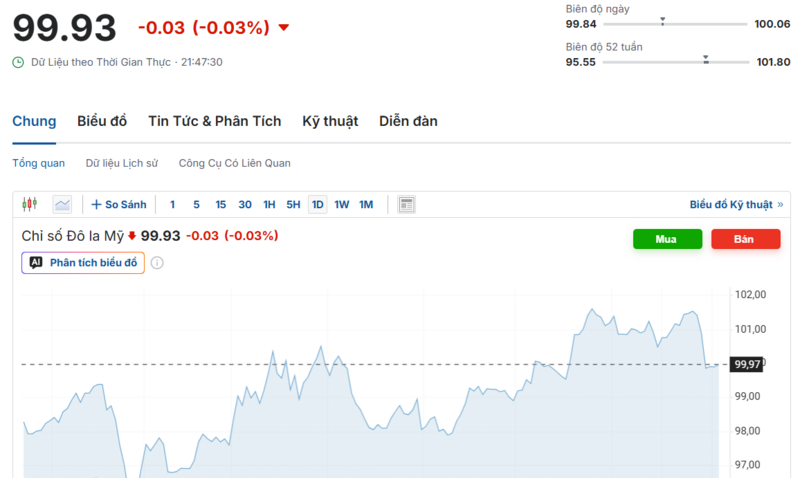Open the Biểu đồ tab

tap(102, 121)
